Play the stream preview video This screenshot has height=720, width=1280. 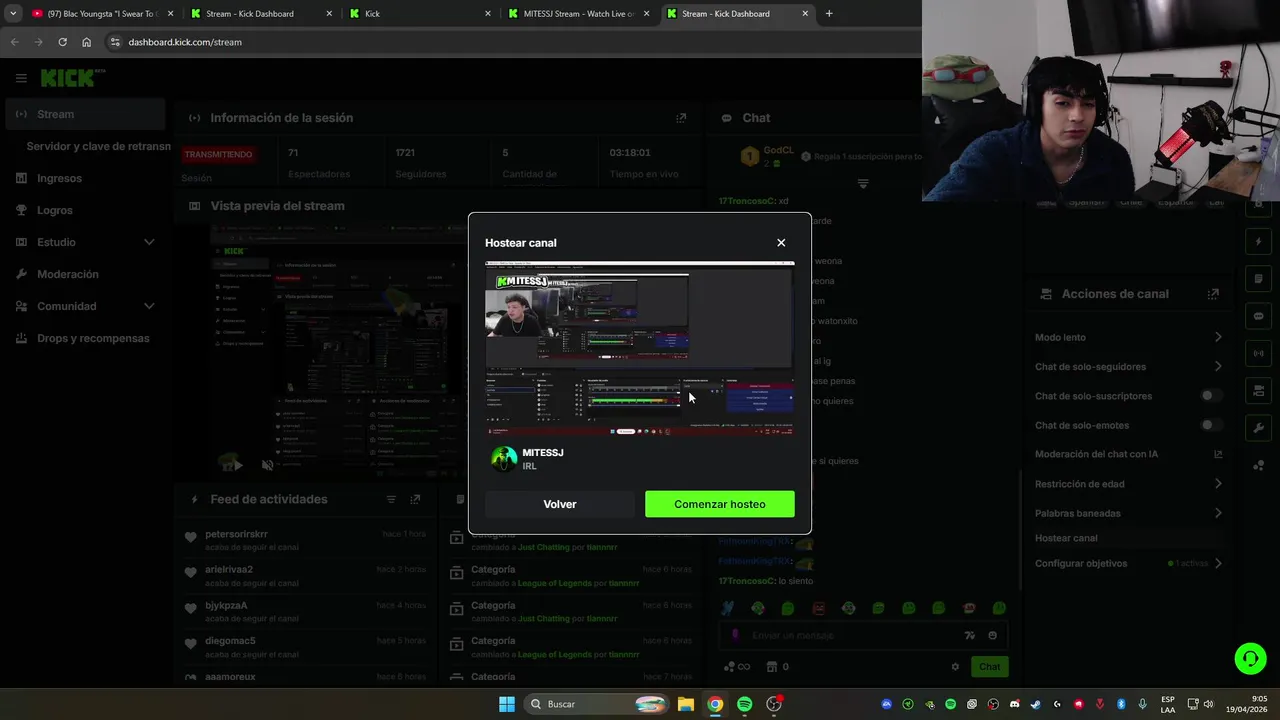[237, 465]
